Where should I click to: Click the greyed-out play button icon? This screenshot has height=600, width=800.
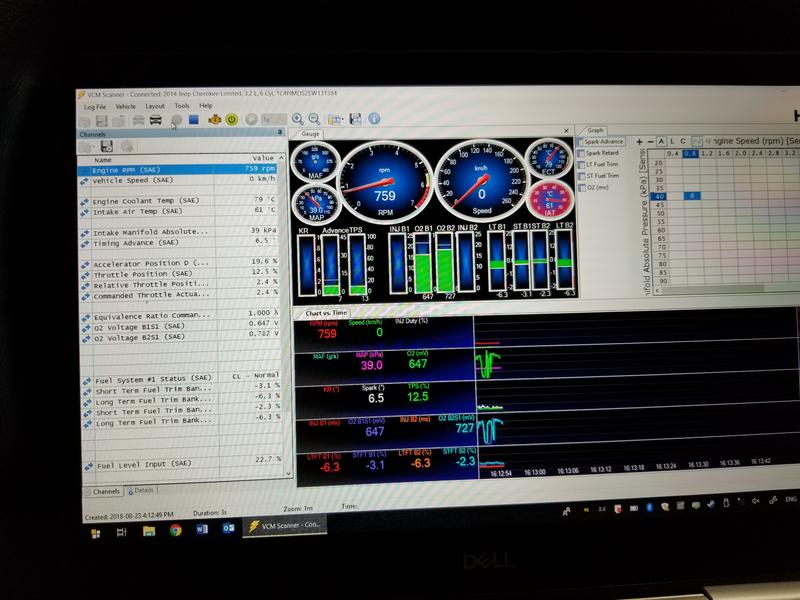[x=251, y=119]
